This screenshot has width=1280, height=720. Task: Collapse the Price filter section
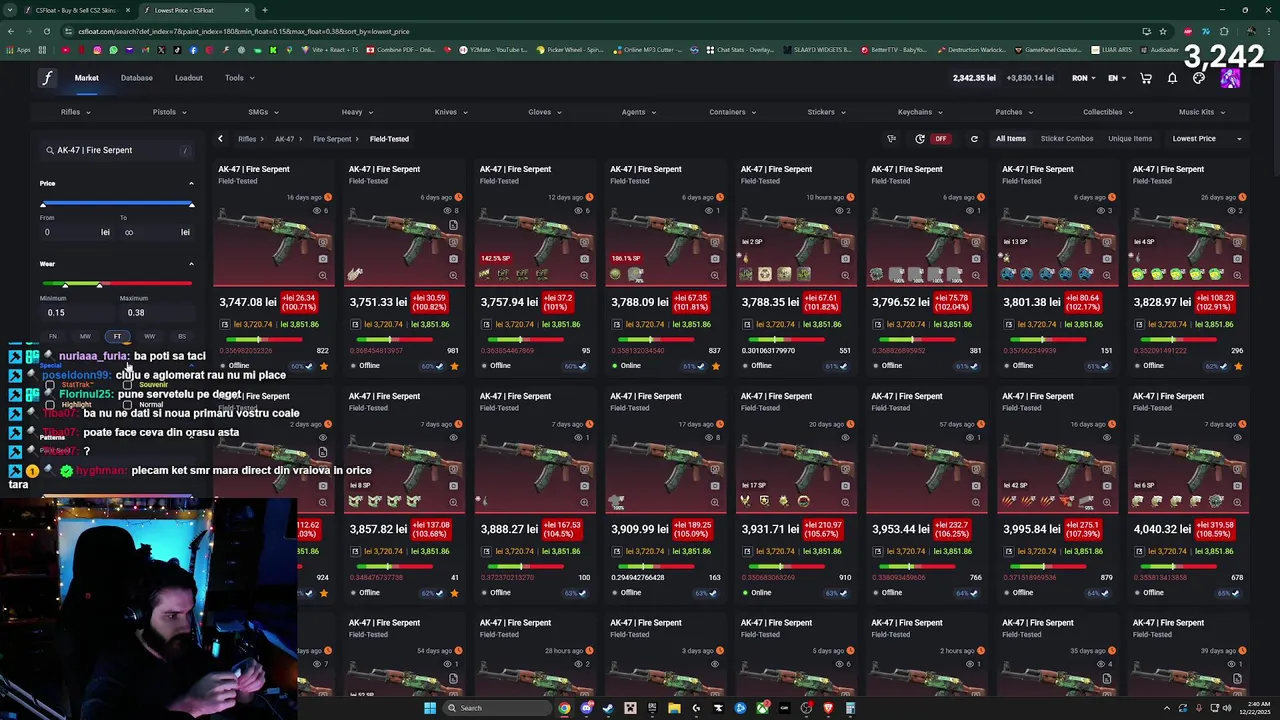[191, 183]
